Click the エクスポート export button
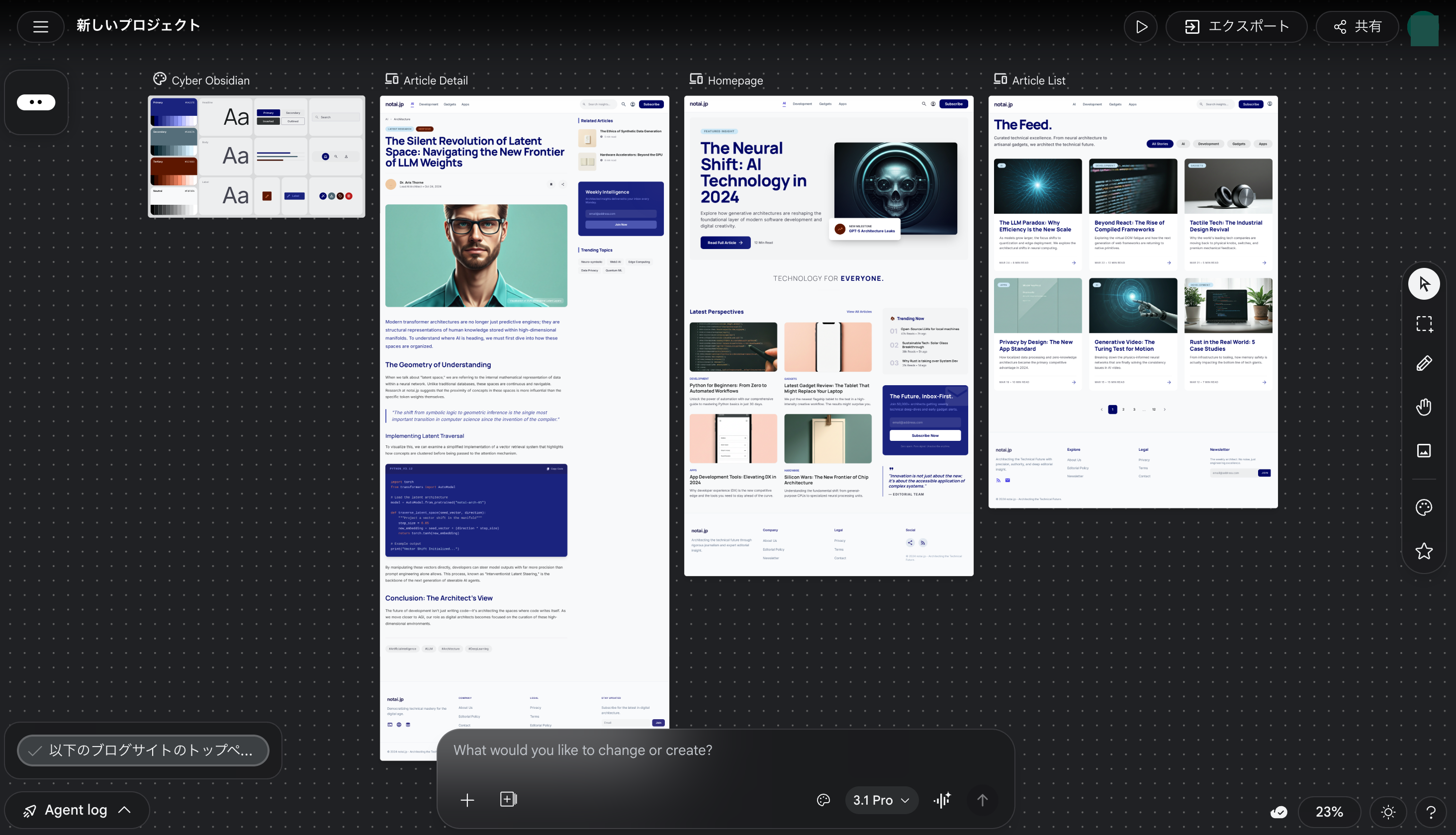Screen dimensions: 1456x835 click(1236, 26)
